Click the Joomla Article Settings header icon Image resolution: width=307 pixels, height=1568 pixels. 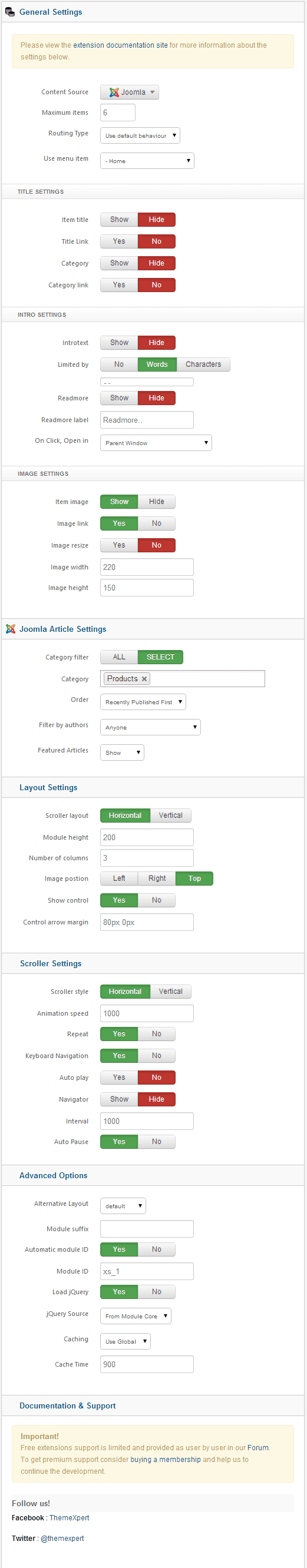(11, 629)
